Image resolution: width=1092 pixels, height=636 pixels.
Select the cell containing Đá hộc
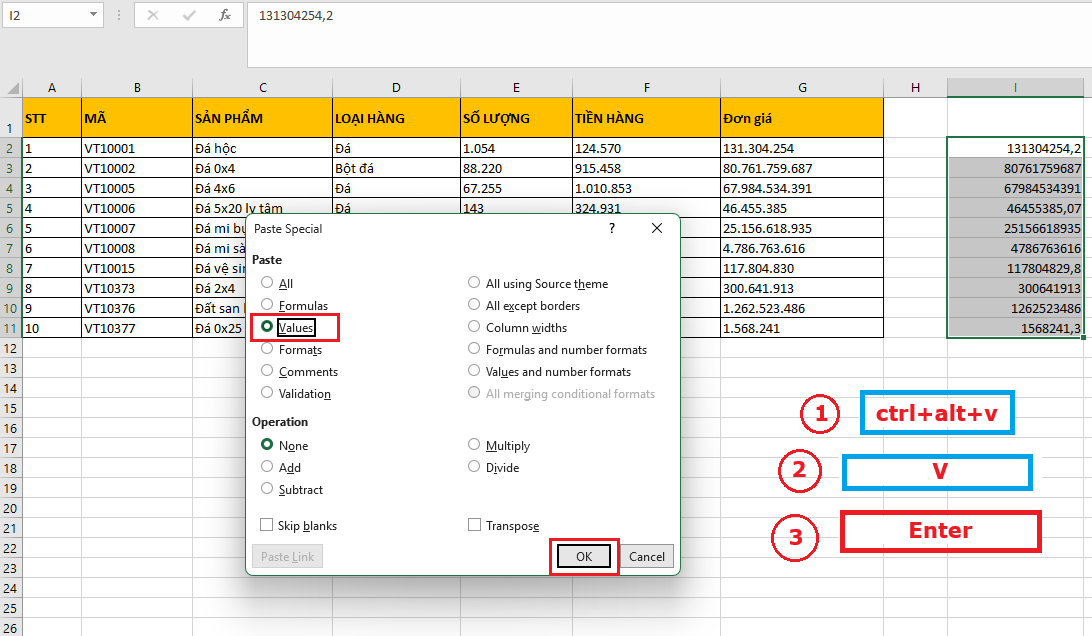pos(262,148)
